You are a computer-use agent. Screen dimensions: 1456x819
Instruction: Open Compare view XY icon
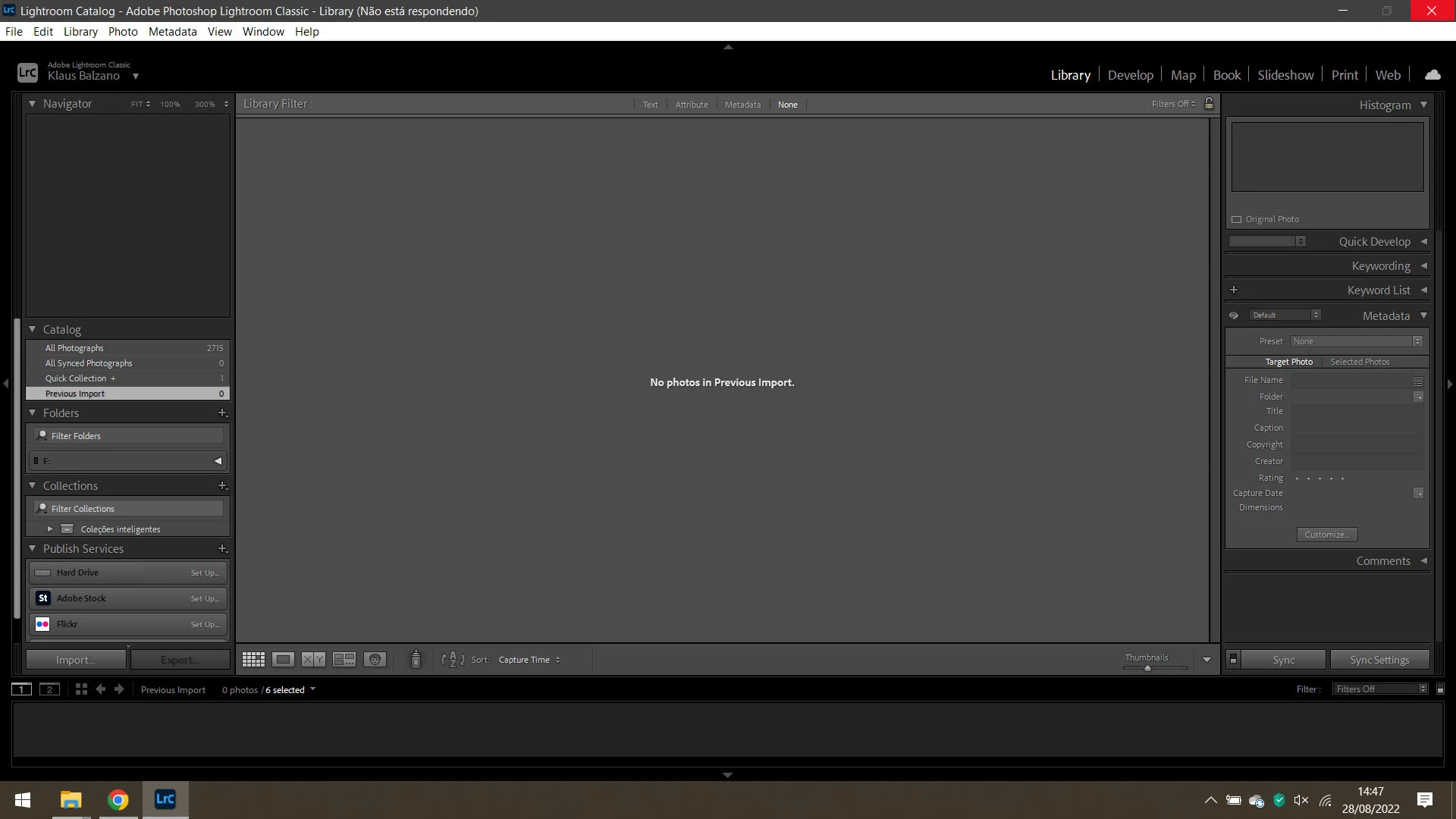pos(313,660)
